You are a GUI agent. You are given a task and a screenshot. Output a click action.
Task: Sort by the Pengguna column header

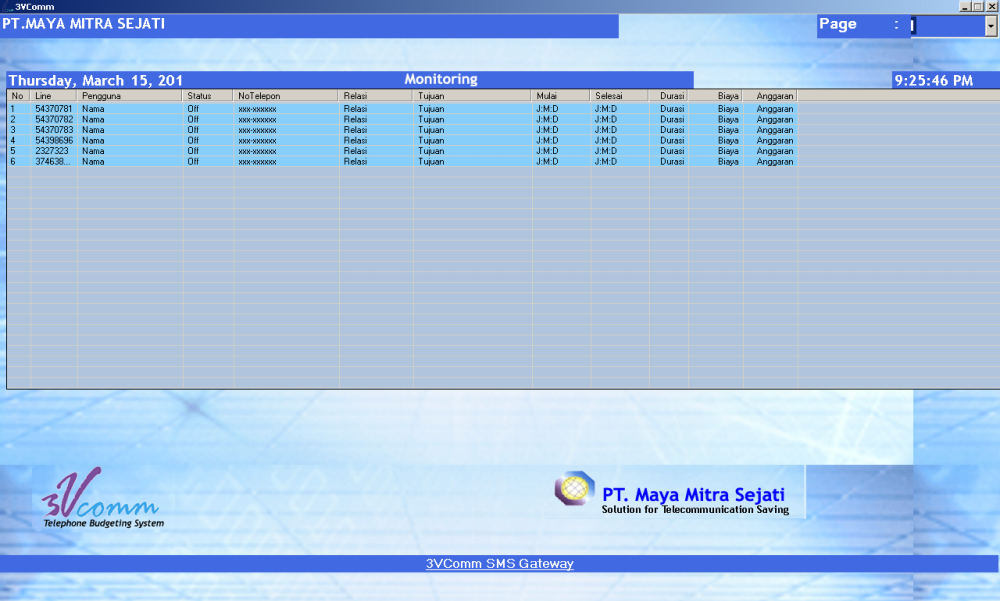[129, 96]
